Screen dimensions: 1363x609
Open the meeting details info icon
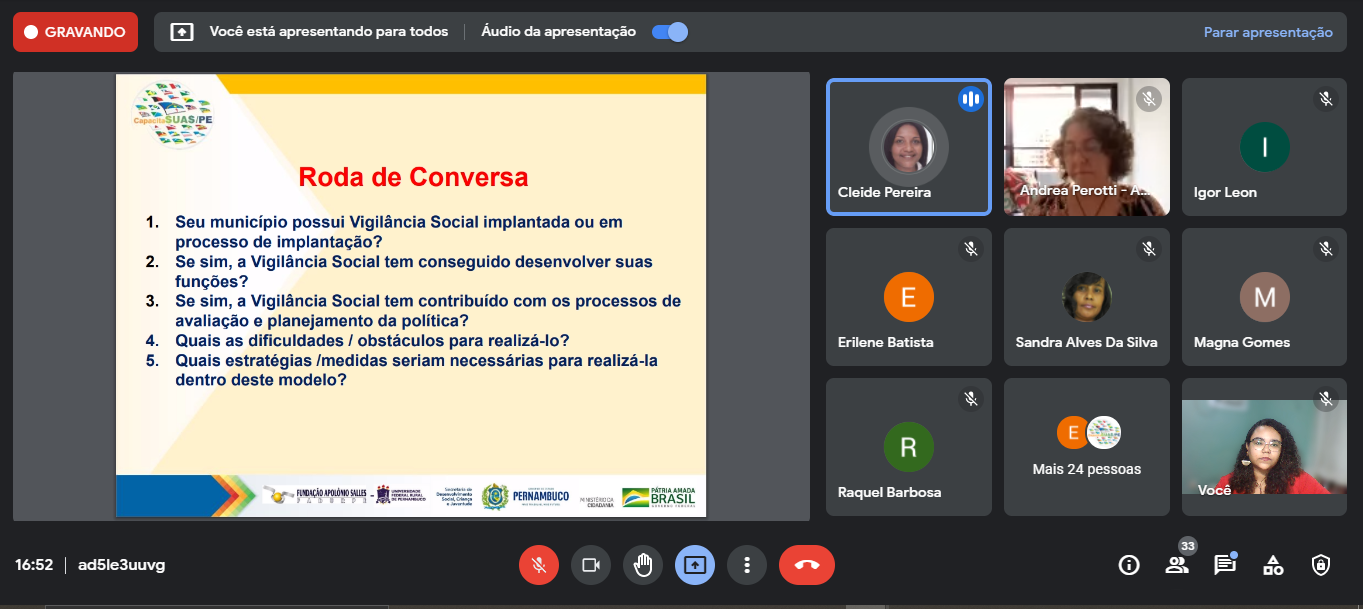coord(1129,565)
